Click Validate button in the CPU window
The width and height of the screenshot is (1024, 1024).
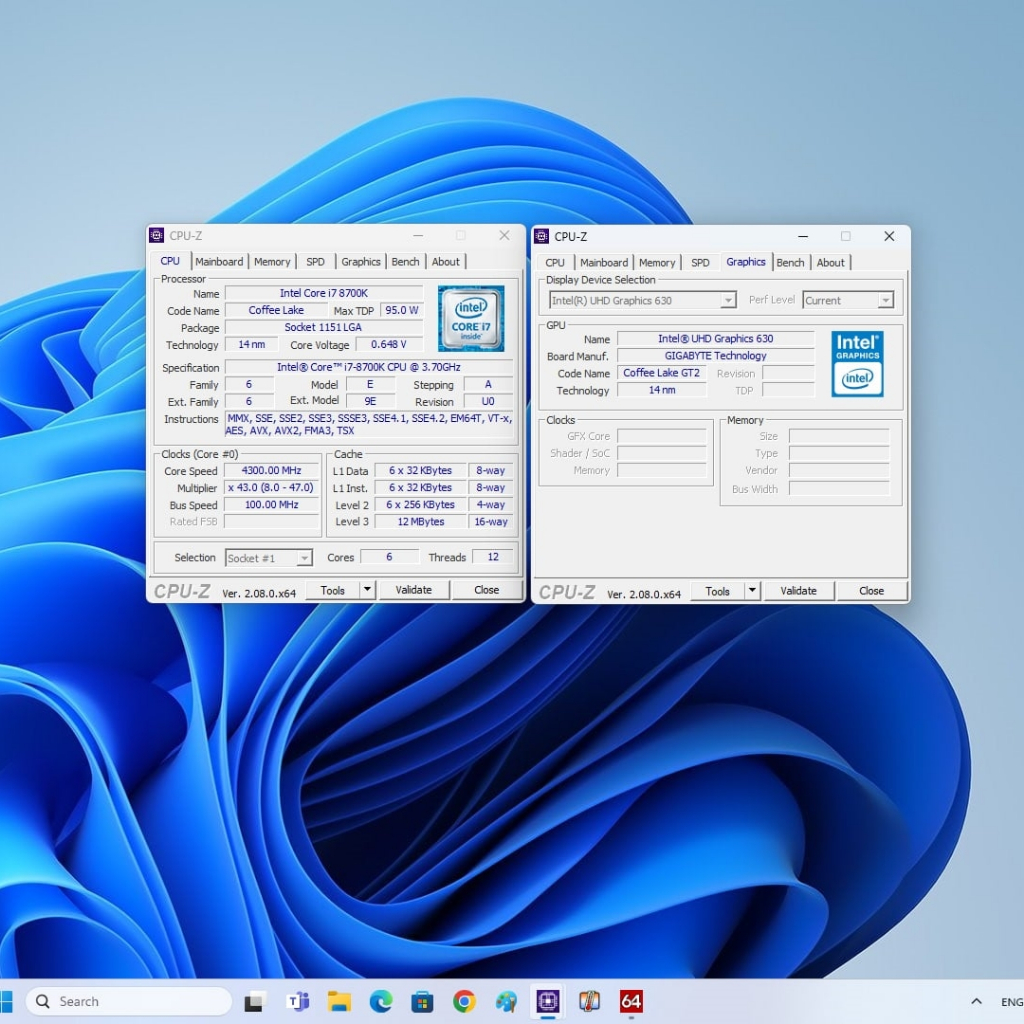pyautogui.click(x=413, y=590)
